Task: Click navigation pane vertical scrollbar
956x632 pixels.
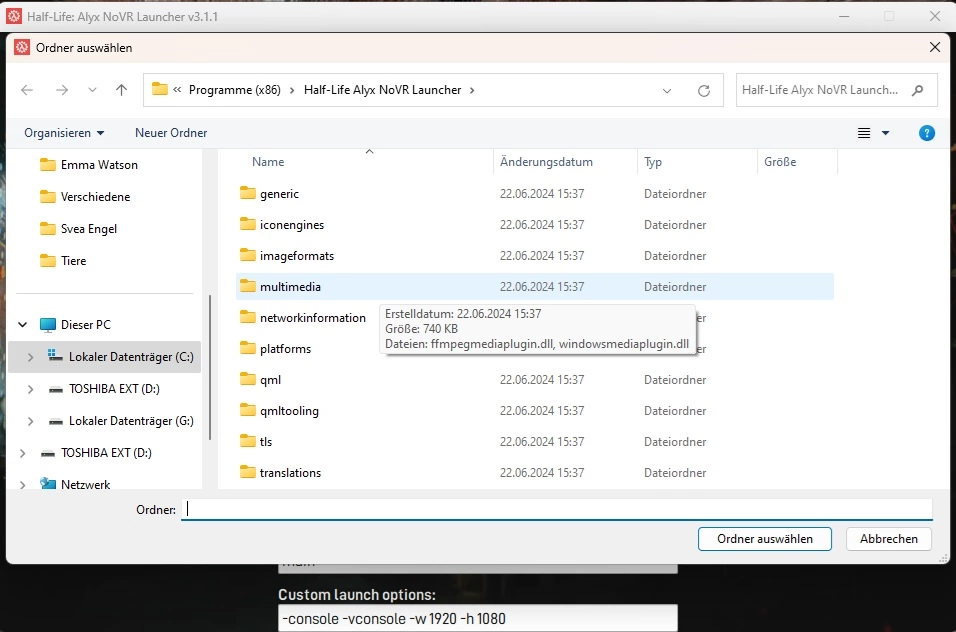Action: [x=210, y=367]
